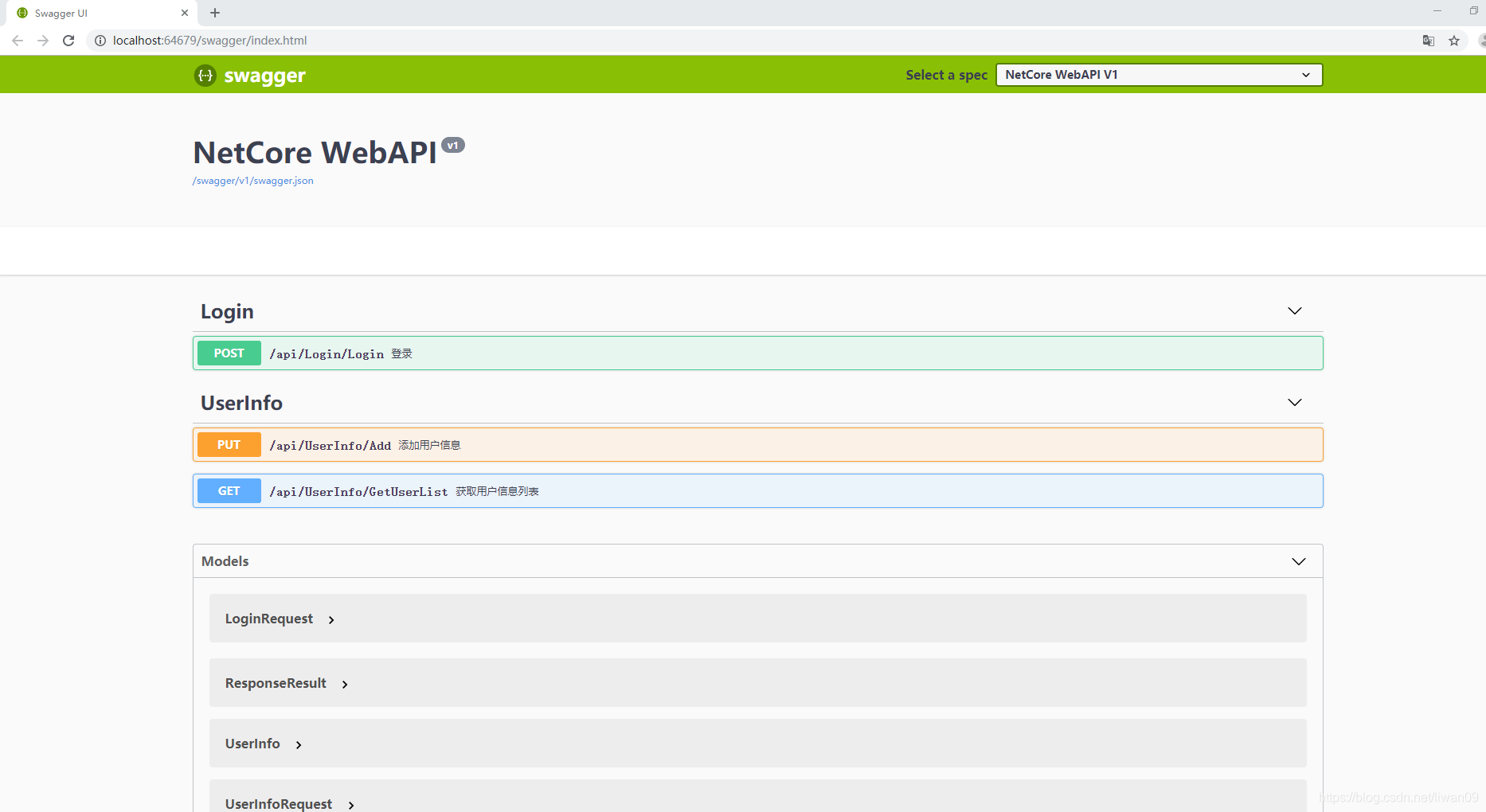Click the v1 version badge
The image size is (1486, 812).
[x=453, y=145]
